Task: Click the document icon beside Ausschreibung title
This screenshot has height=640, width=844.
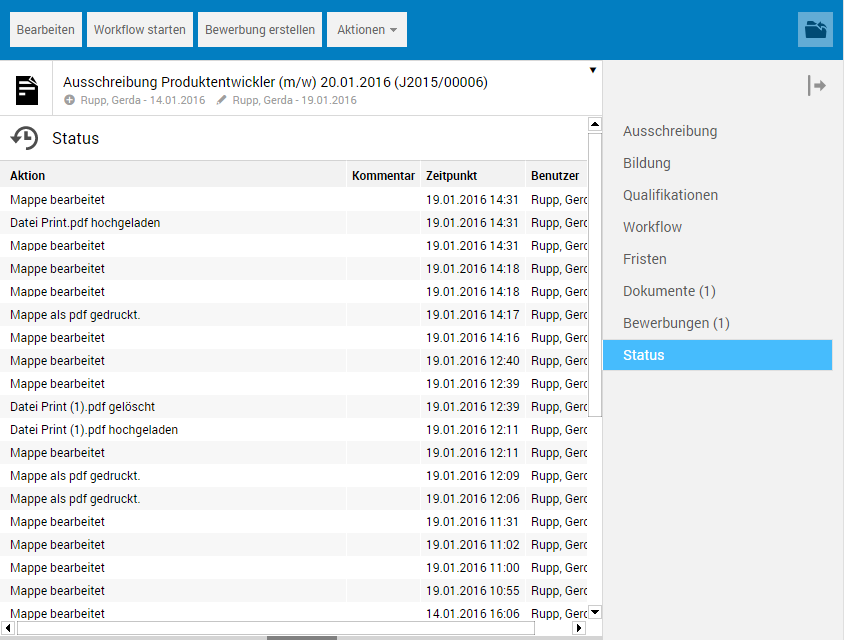Action: click(x=28, y=89)
